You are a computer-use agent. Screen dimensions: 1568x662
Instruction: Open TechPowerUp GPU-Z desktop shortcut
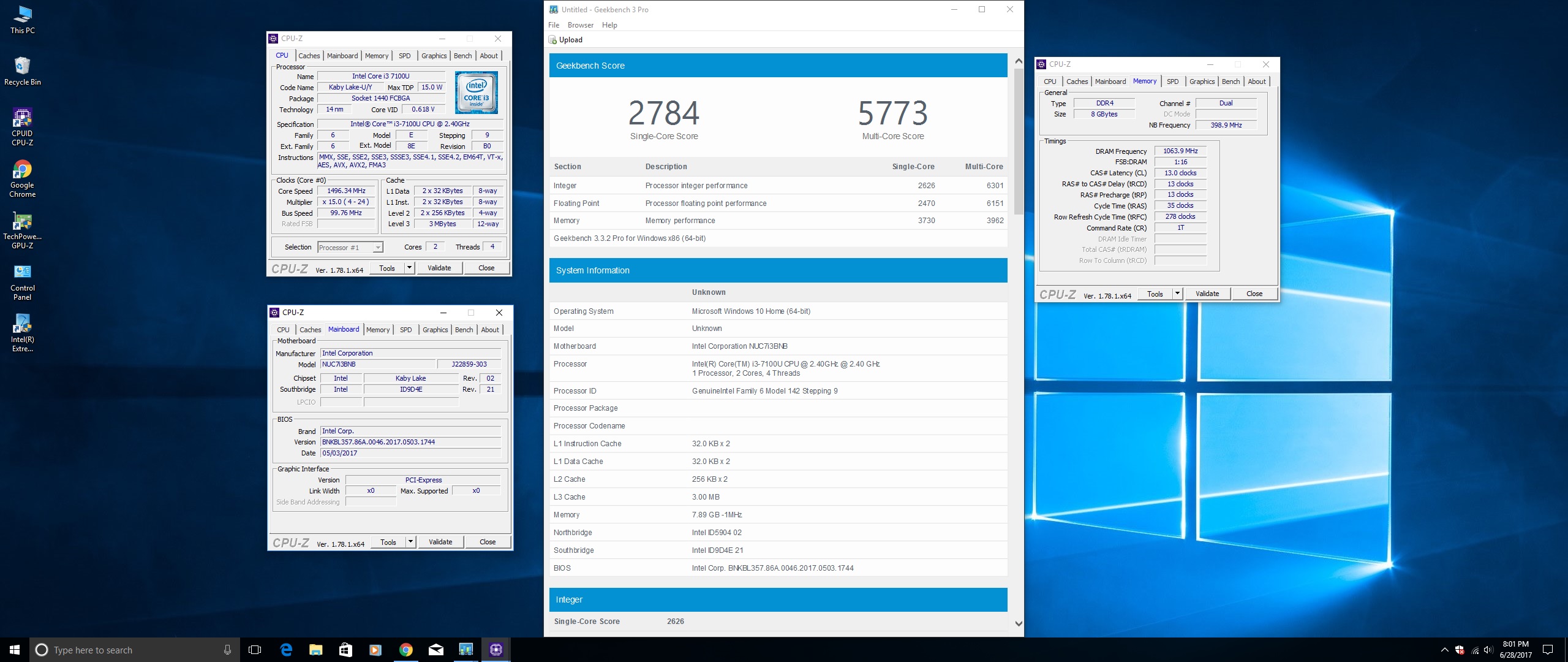(23, 230)
